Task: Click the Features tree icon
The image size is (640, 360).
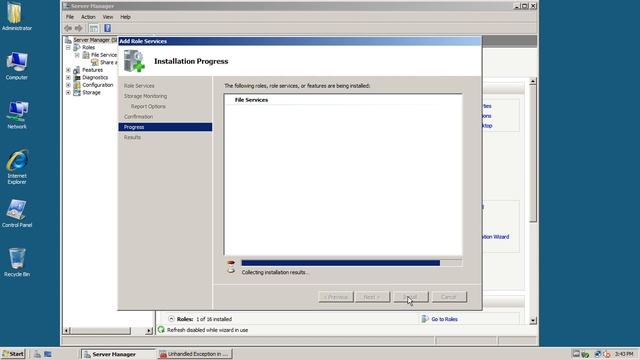Action: (77, 70)
